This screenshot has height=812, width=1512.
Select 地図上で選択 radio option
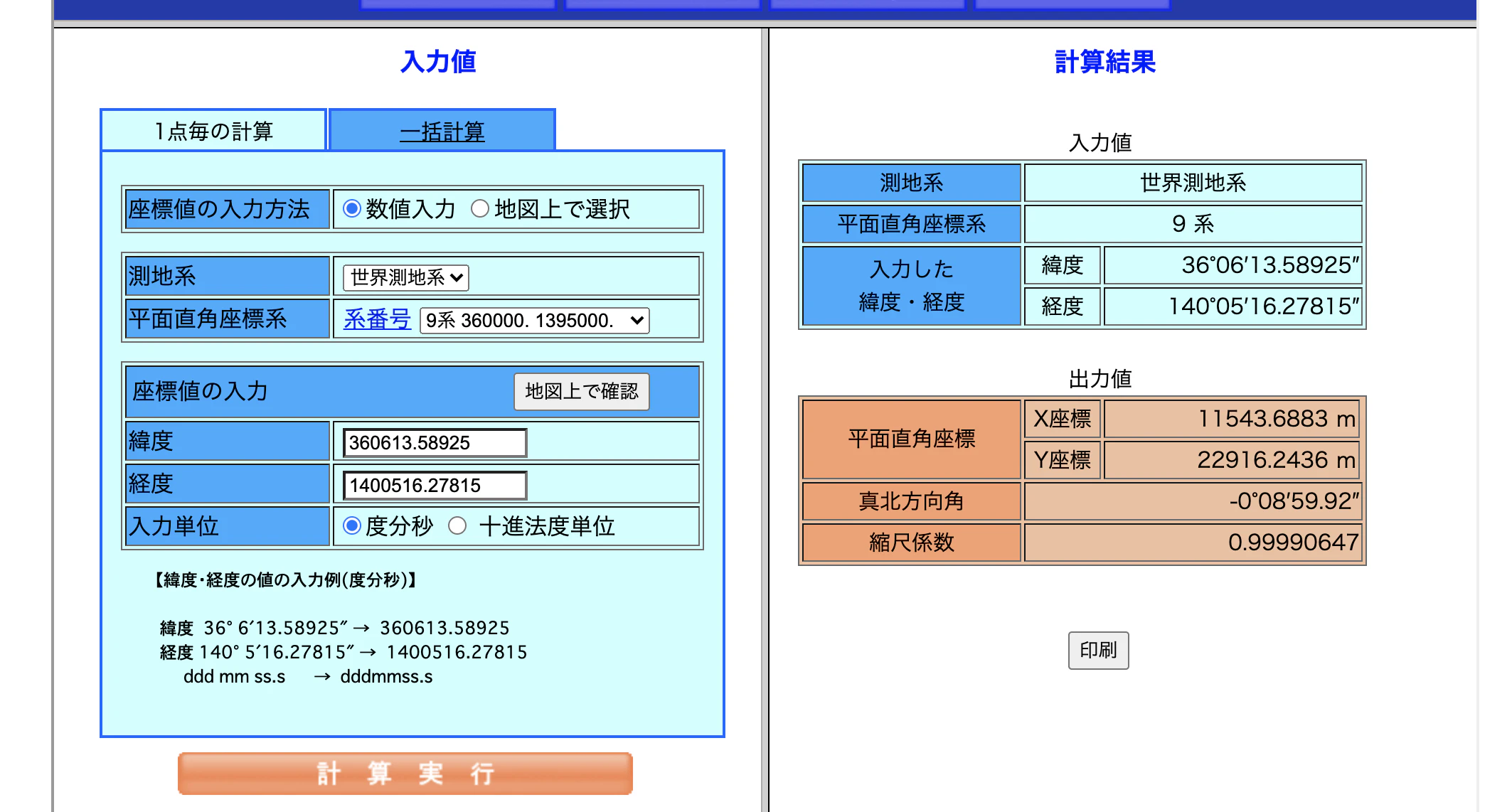tap(480, 209)
